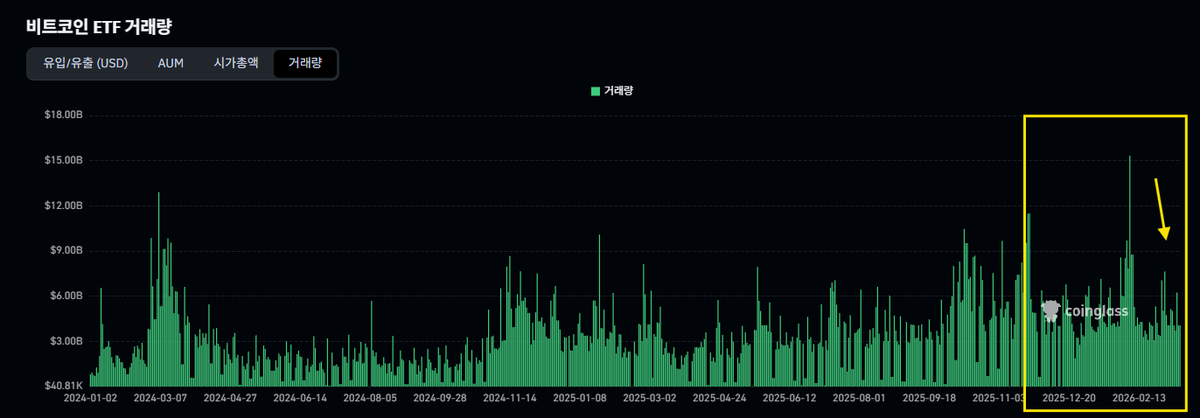
Task: Click the $40.81K axis label
Action: click(62, 385)
